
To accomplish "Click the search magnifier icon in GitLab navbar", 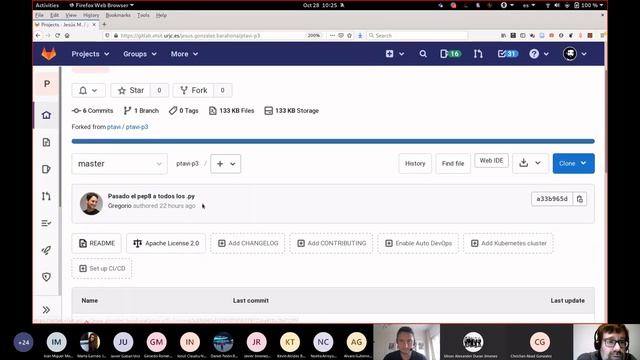I will tap(423, 54).
